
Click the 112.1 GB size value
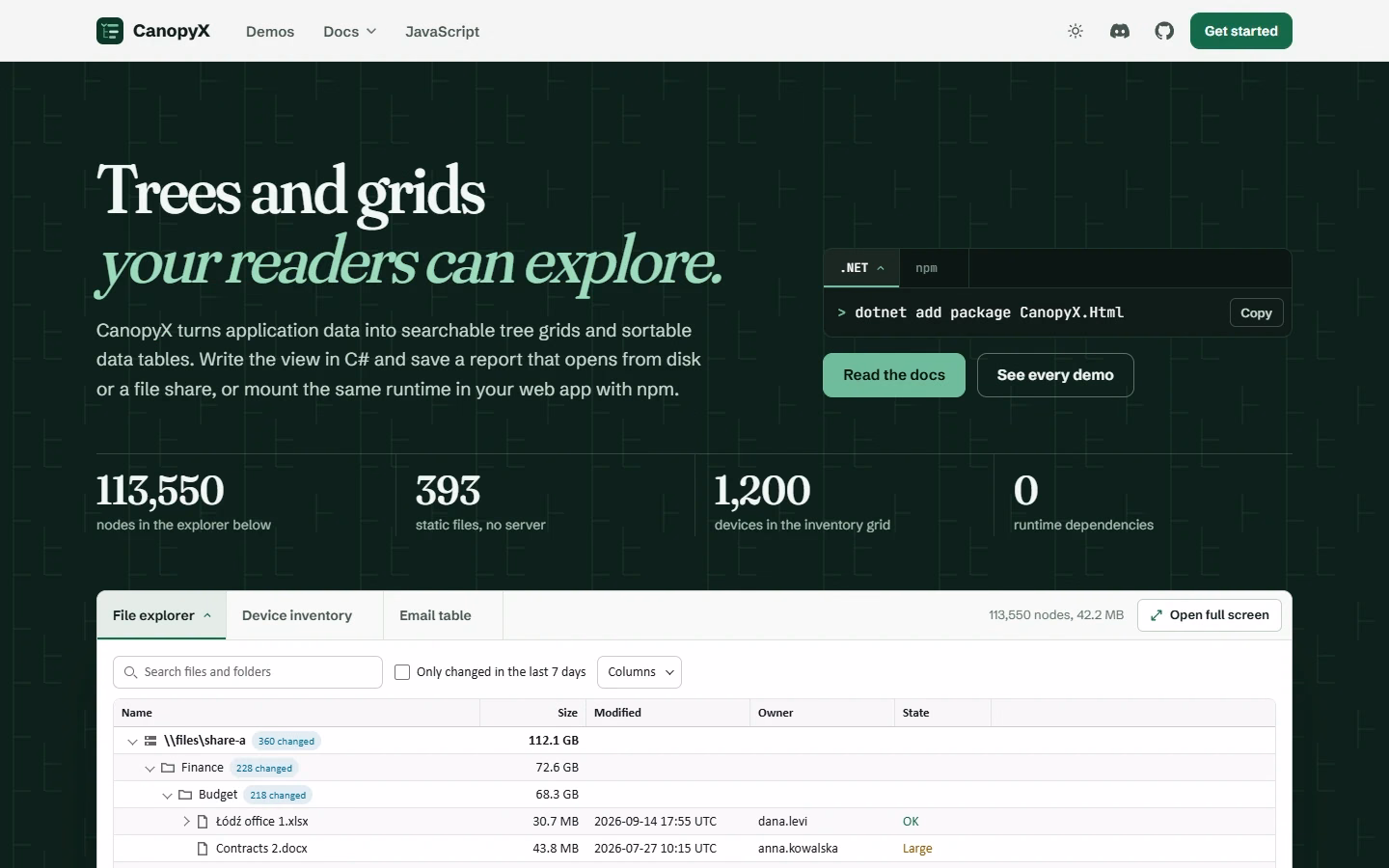[x=554, y=741]
